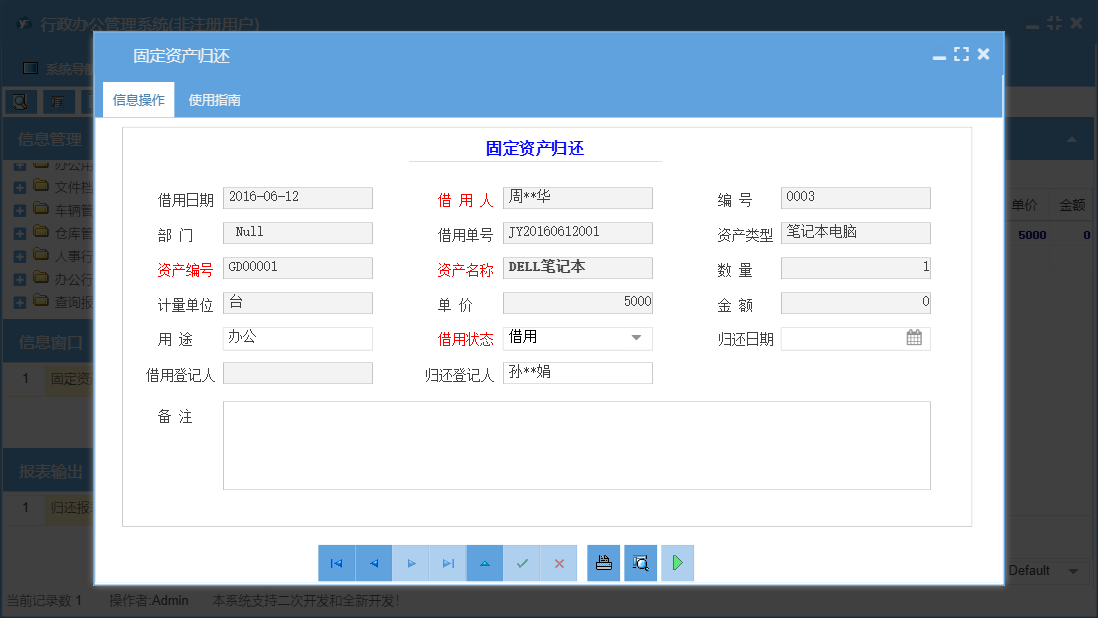This screenshot has width=1098, height=618.
Task: Jump to the first record
Action: [337, 563]
